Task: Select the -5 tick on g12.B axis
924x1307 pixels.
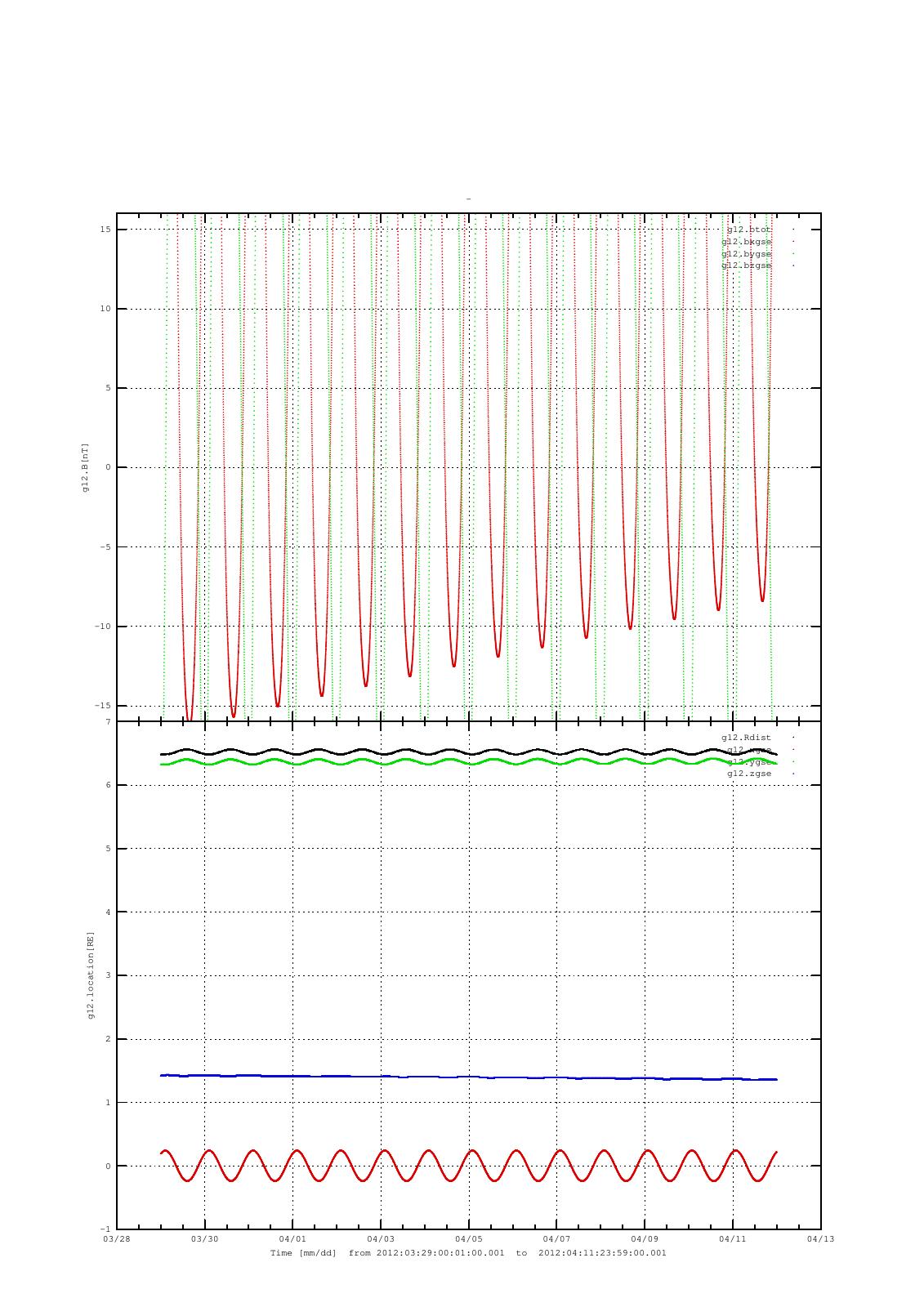Action: (x=105, y=547)
